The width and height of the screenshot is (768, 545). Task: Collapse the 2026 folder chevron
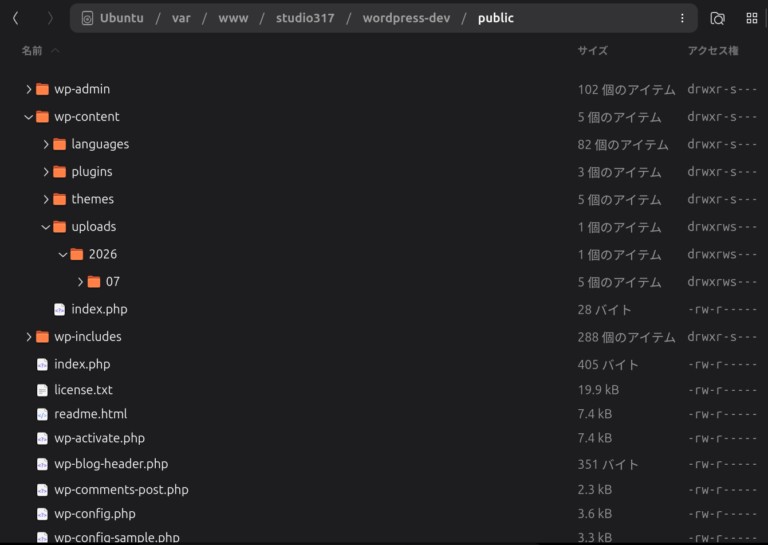(x=63, y=254)
